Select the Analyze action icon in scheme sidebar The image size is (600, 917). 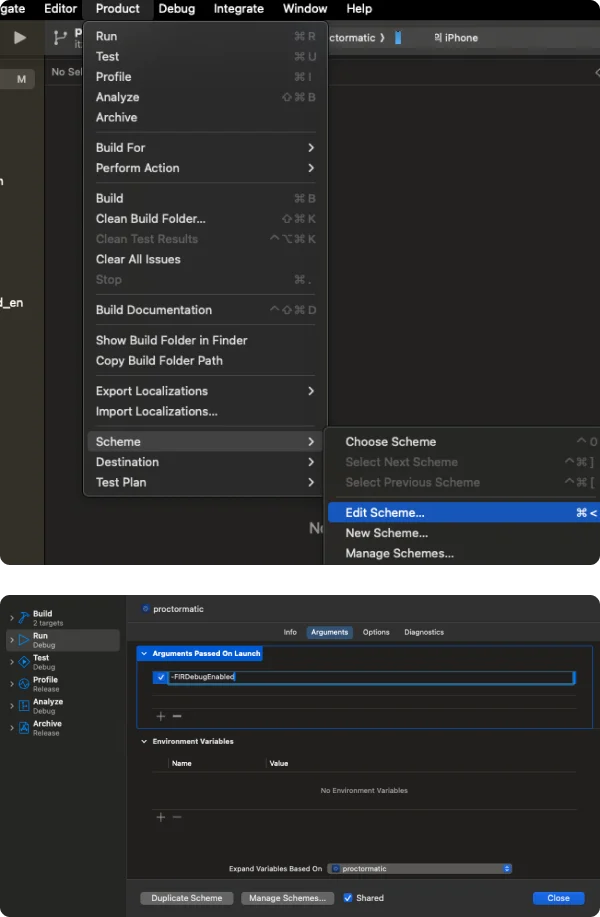click(24, 706)
